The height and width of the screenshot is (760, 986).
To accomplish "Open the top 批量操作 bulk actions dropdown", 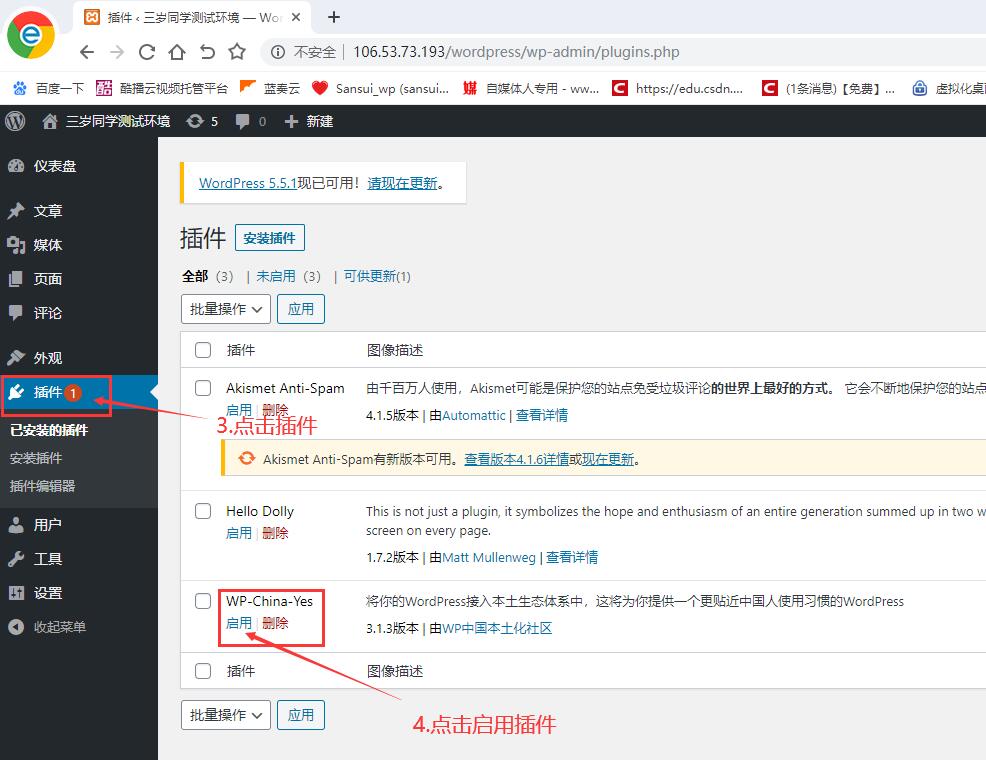I will click(225, 309).
